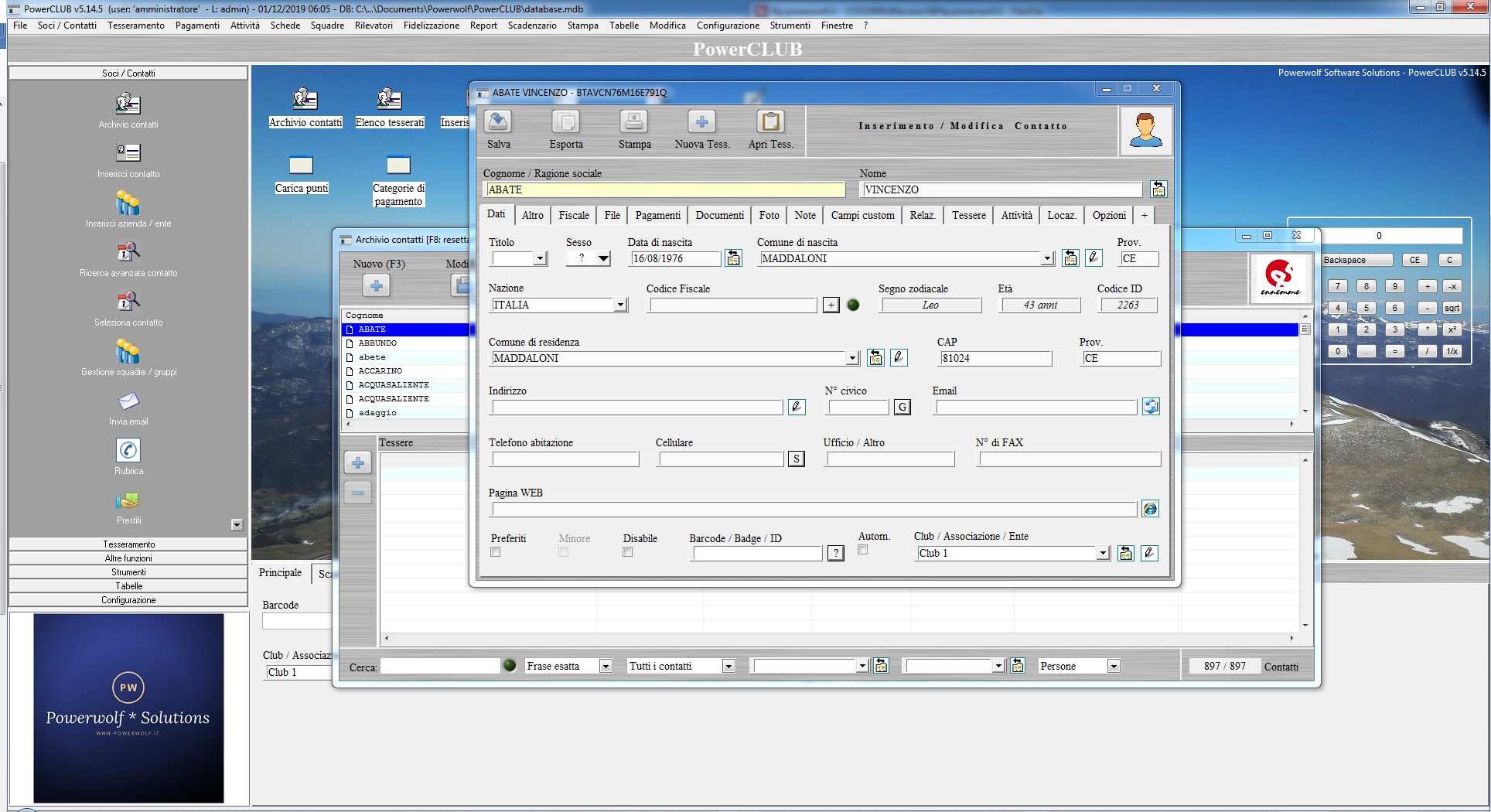Open the Tutti i contatti dropdown
The height and width of the screenshot is (812, 1491).
tap(728, 667)
